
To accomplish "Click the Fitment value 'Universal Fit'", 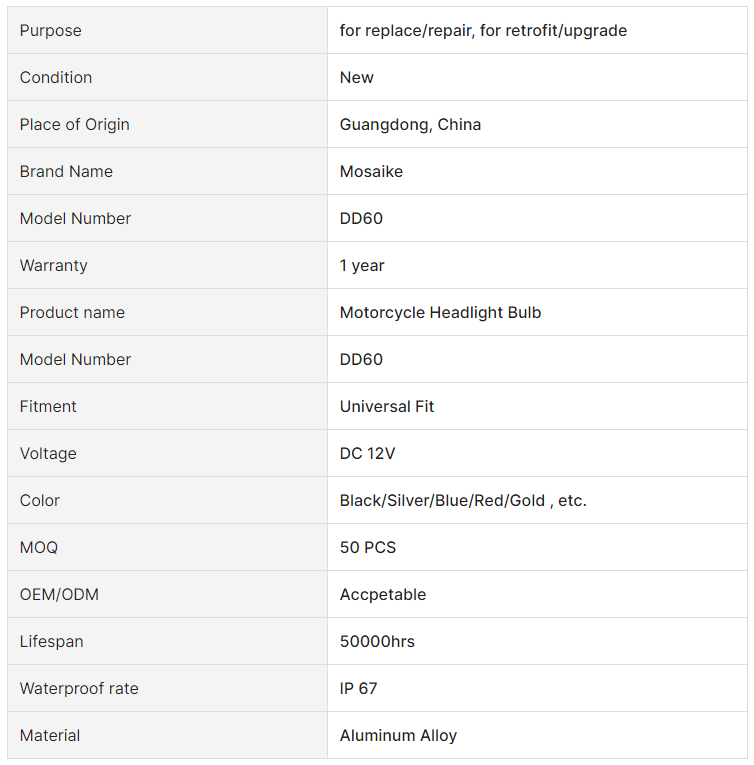I will click(x=387, y=406).
